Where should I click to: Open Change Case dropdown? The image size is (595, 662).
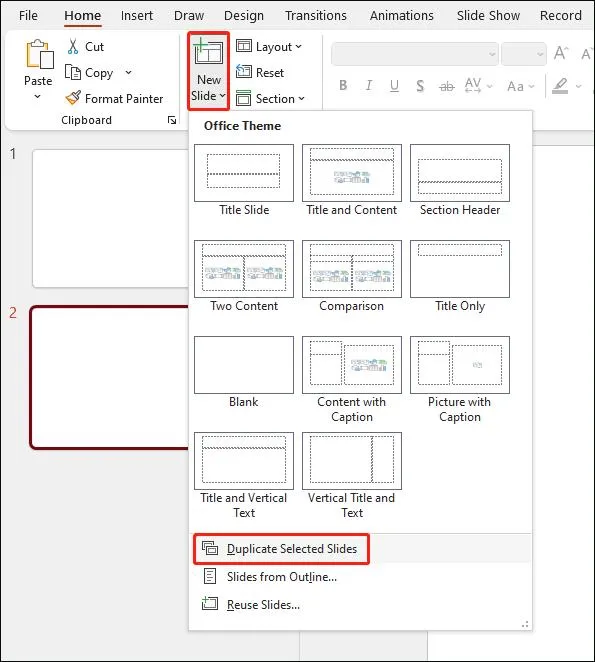(x=520, y=86)
